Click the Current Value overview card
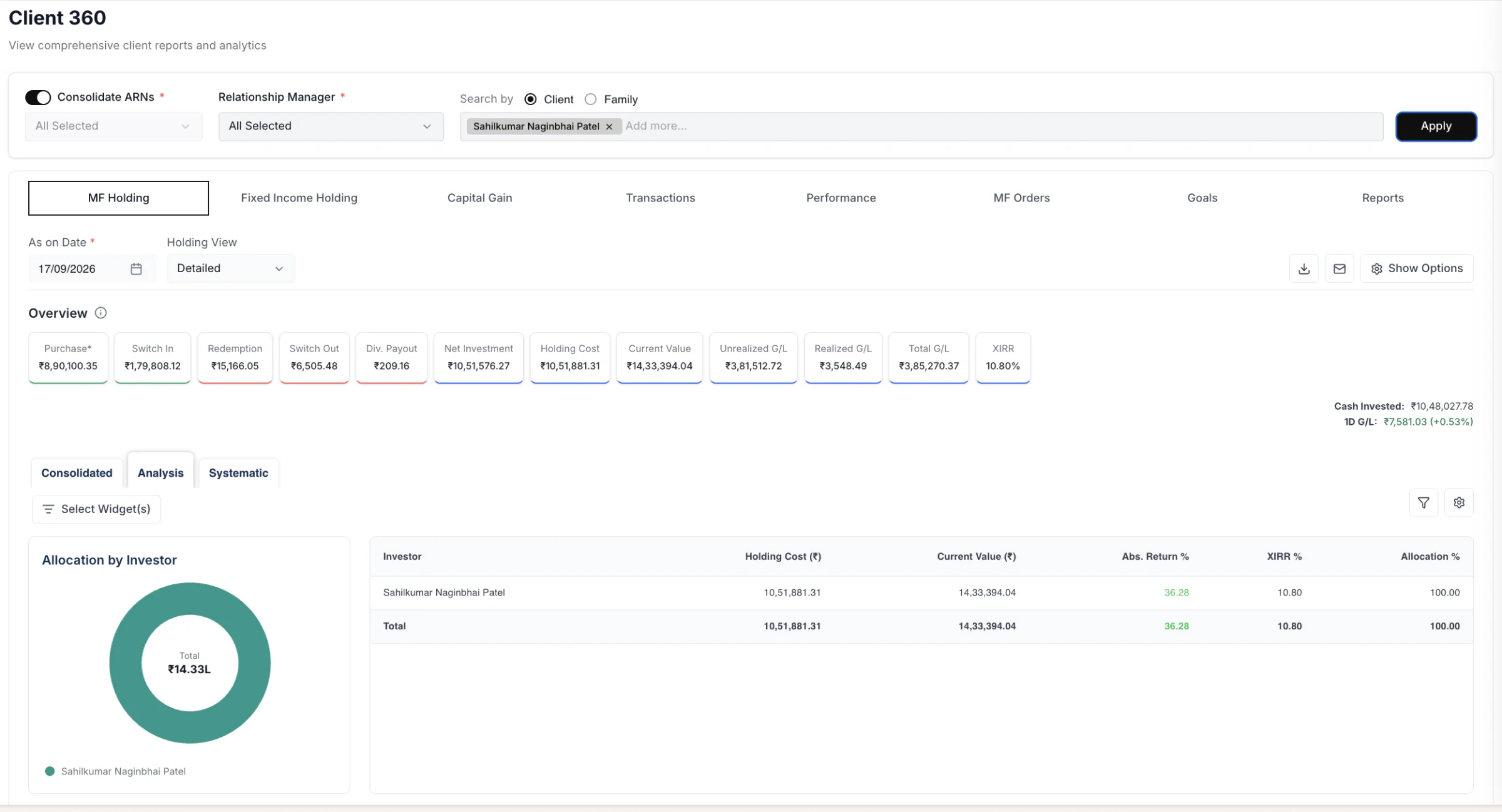 (x=660, y=357)
